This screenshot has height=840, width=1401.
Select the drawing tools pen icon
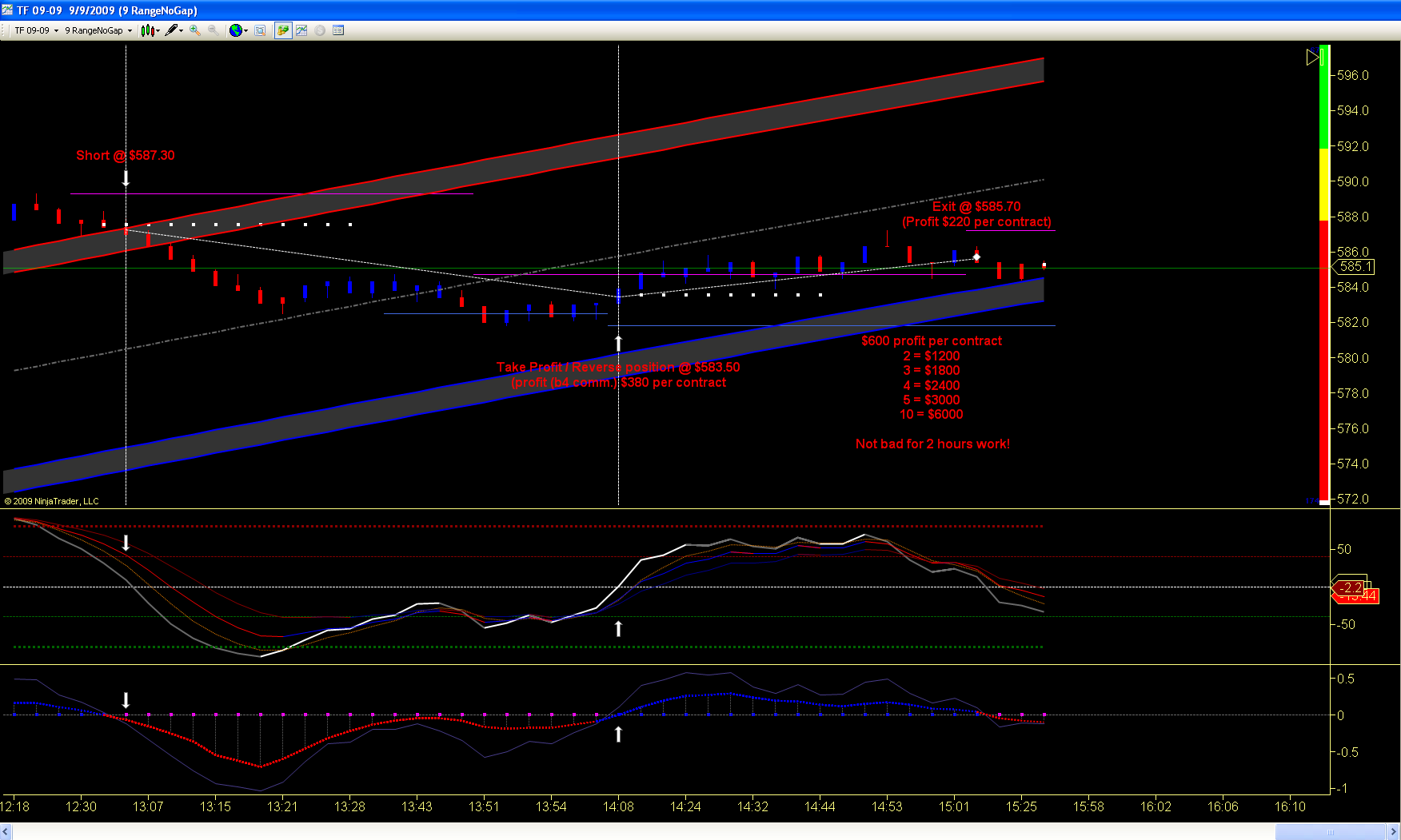(171, 30)
